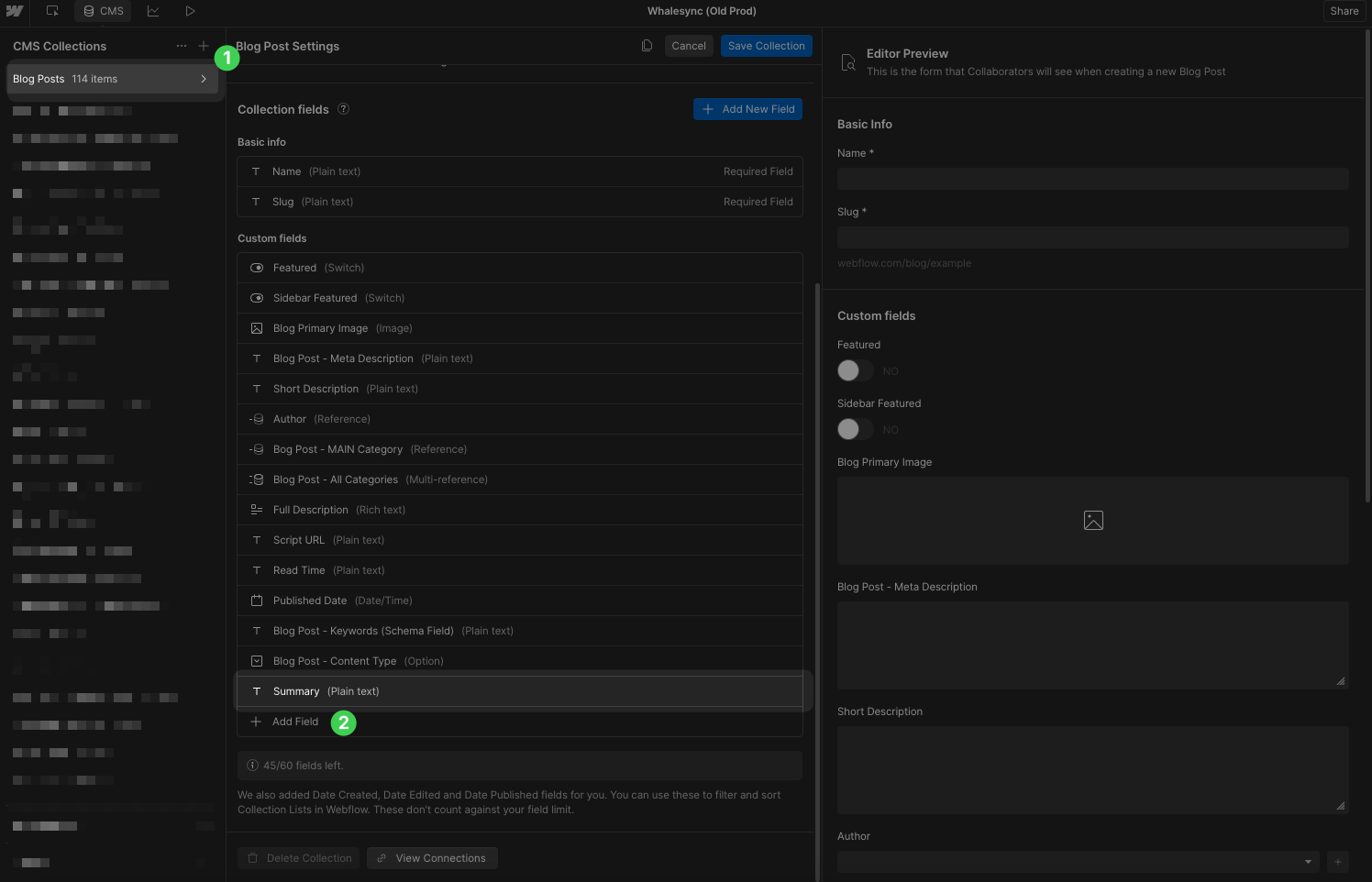Click the Share button
Screen dimensions: 1372x882
coord(1344,11)
